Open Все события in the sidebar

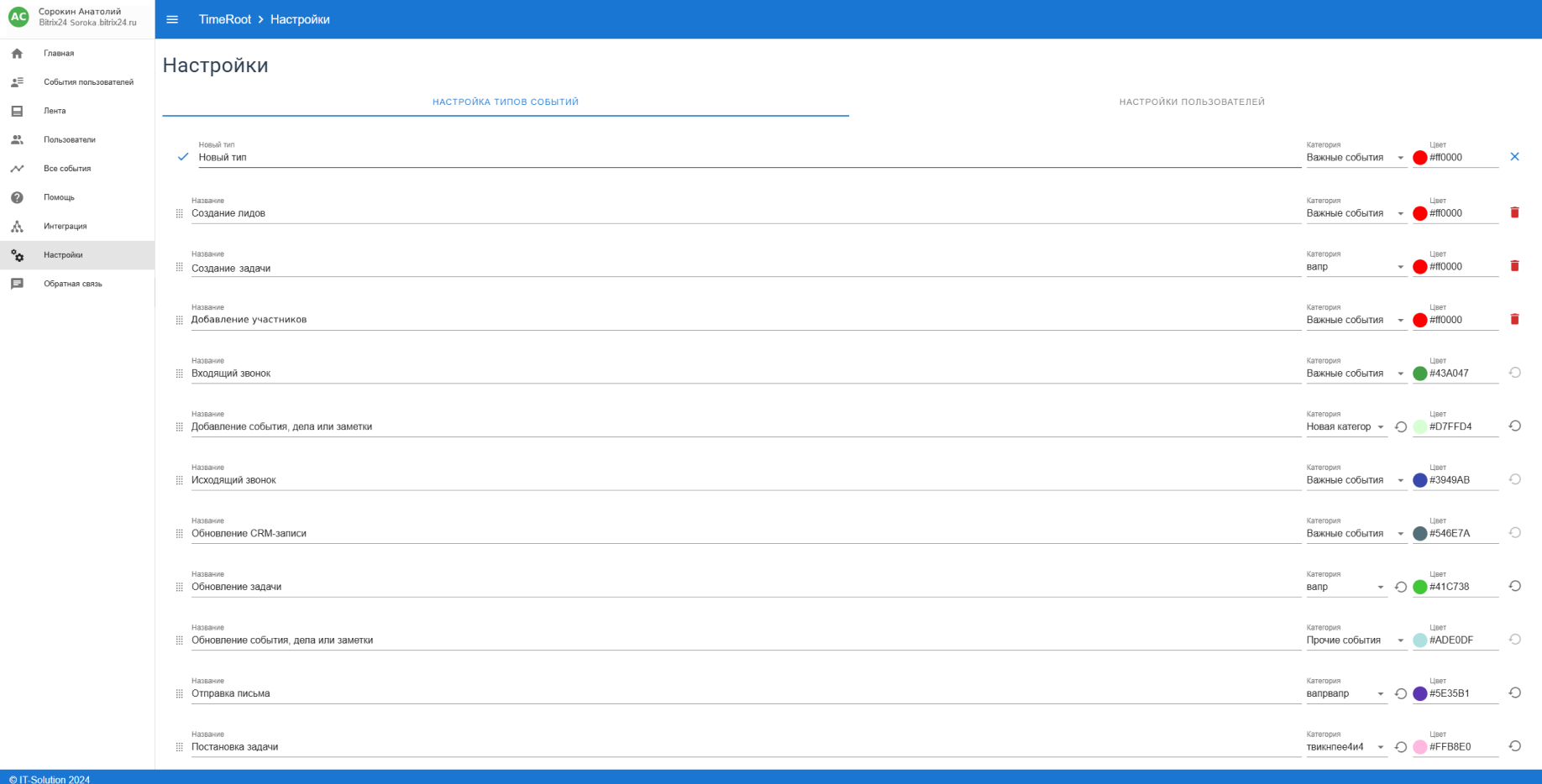77,169
